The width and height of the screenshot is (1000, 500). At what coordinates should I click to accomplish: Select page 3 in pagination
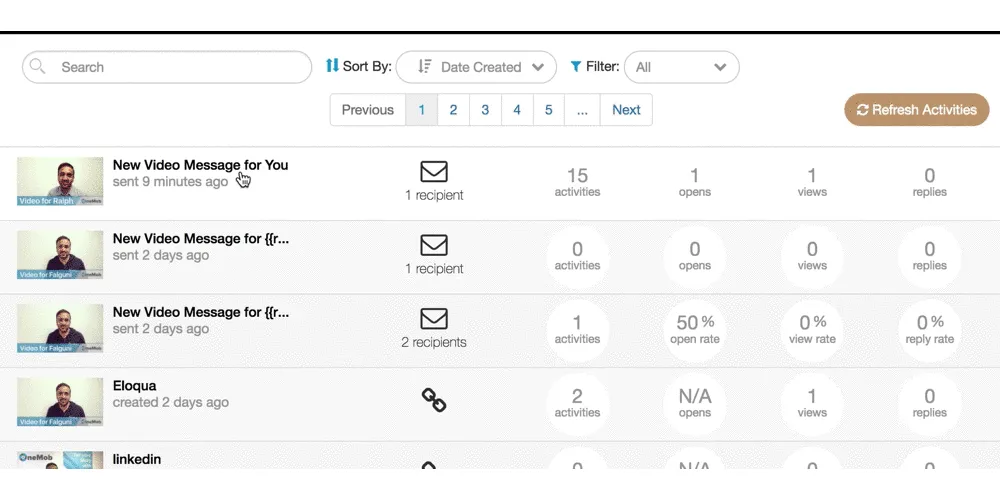point(485,110)
